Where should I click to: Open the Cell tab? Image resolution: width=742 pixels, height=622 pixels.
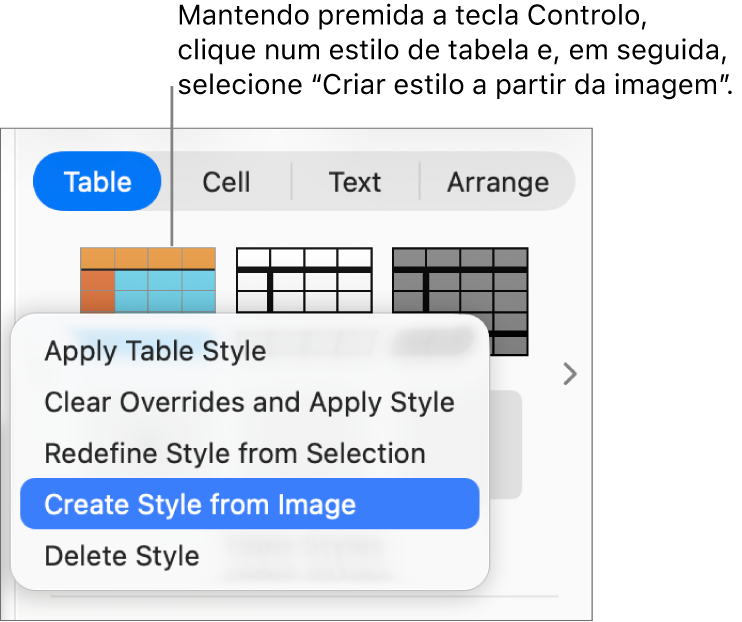(x=226, y=182)
